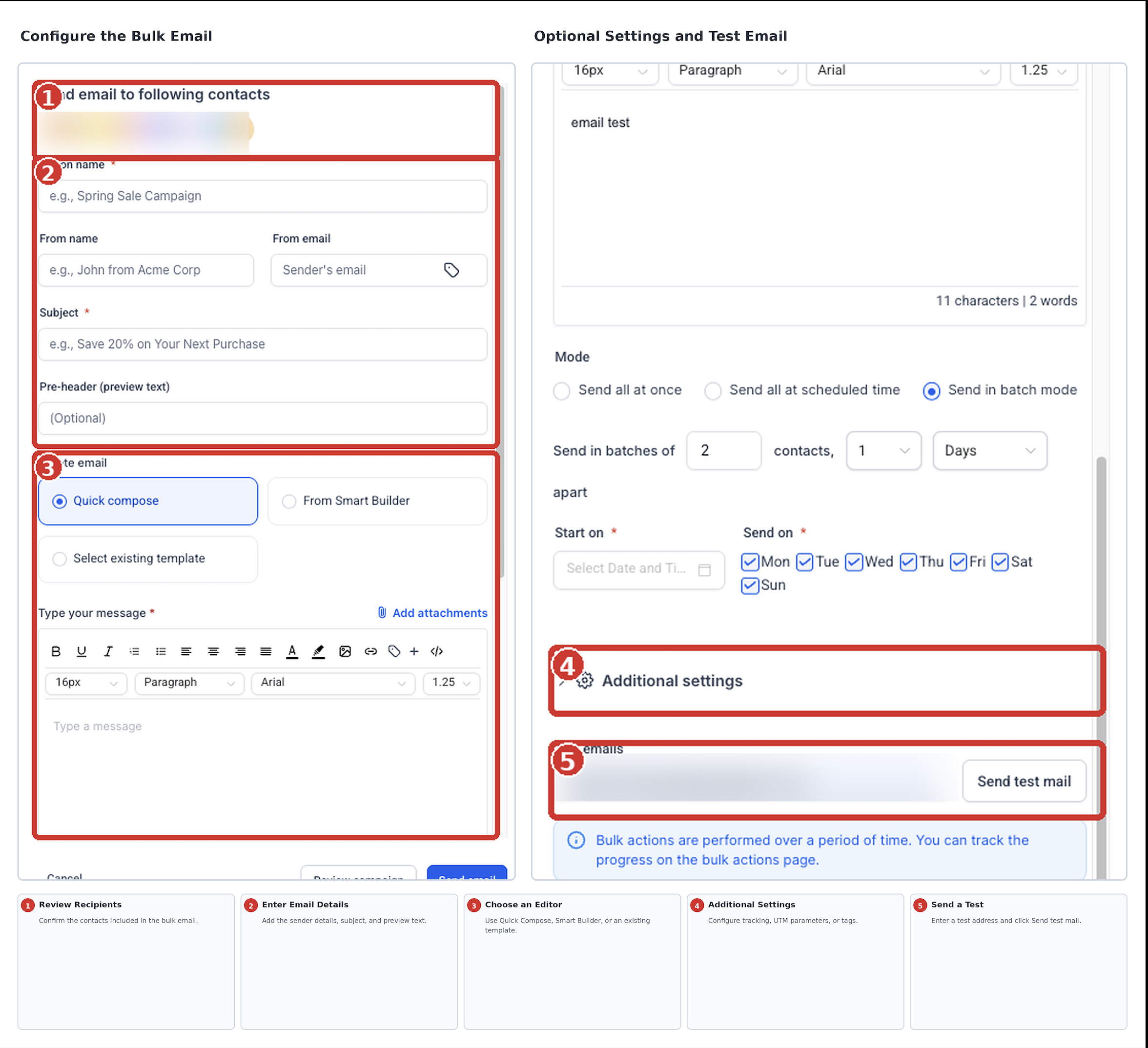Viewport: 1148px width, 1048px height.
Task: Open the batch interval number dropdown
Action: 884,451
